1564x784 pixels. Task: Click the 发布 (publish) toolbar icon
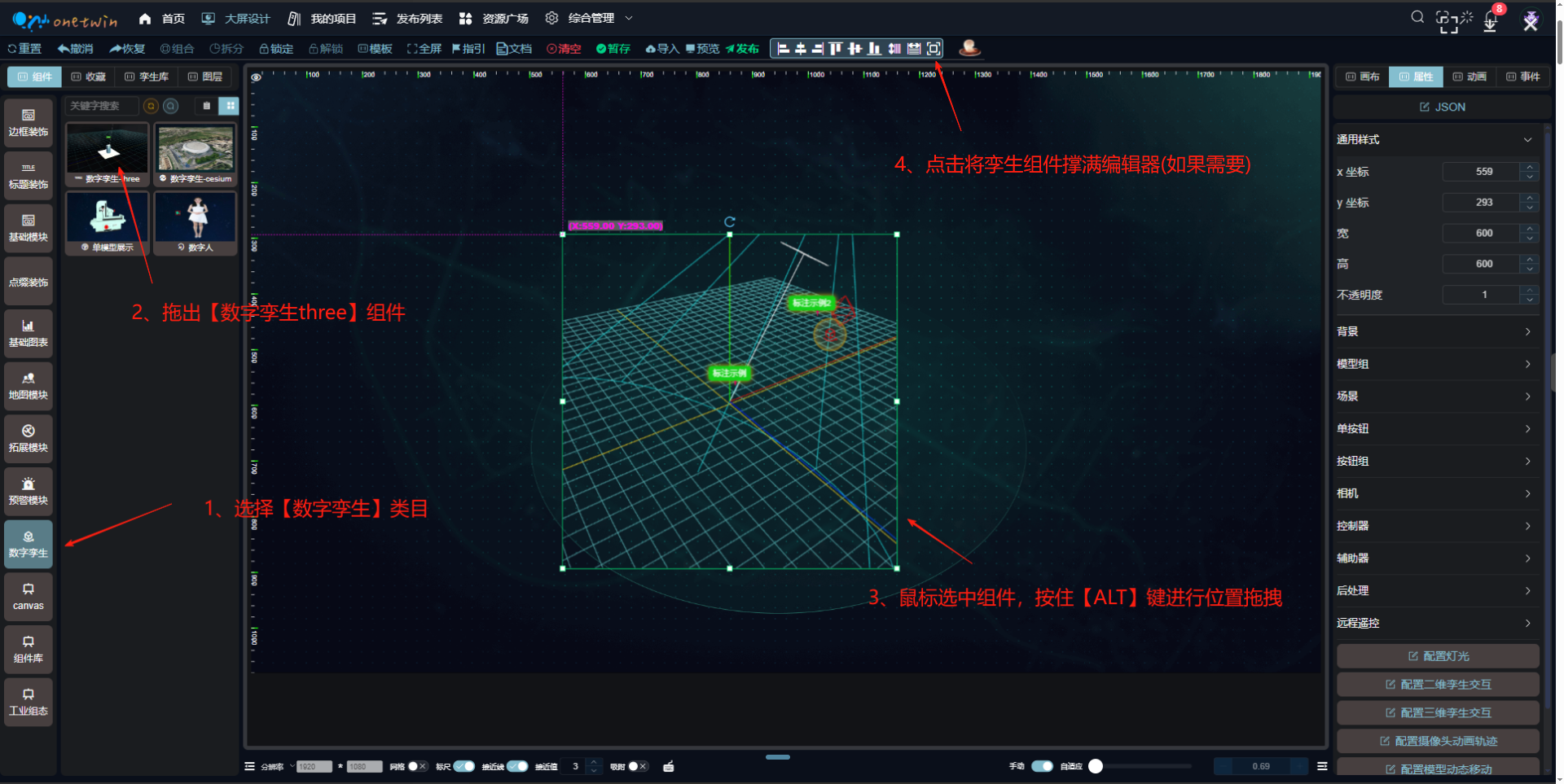coord(742,49)
